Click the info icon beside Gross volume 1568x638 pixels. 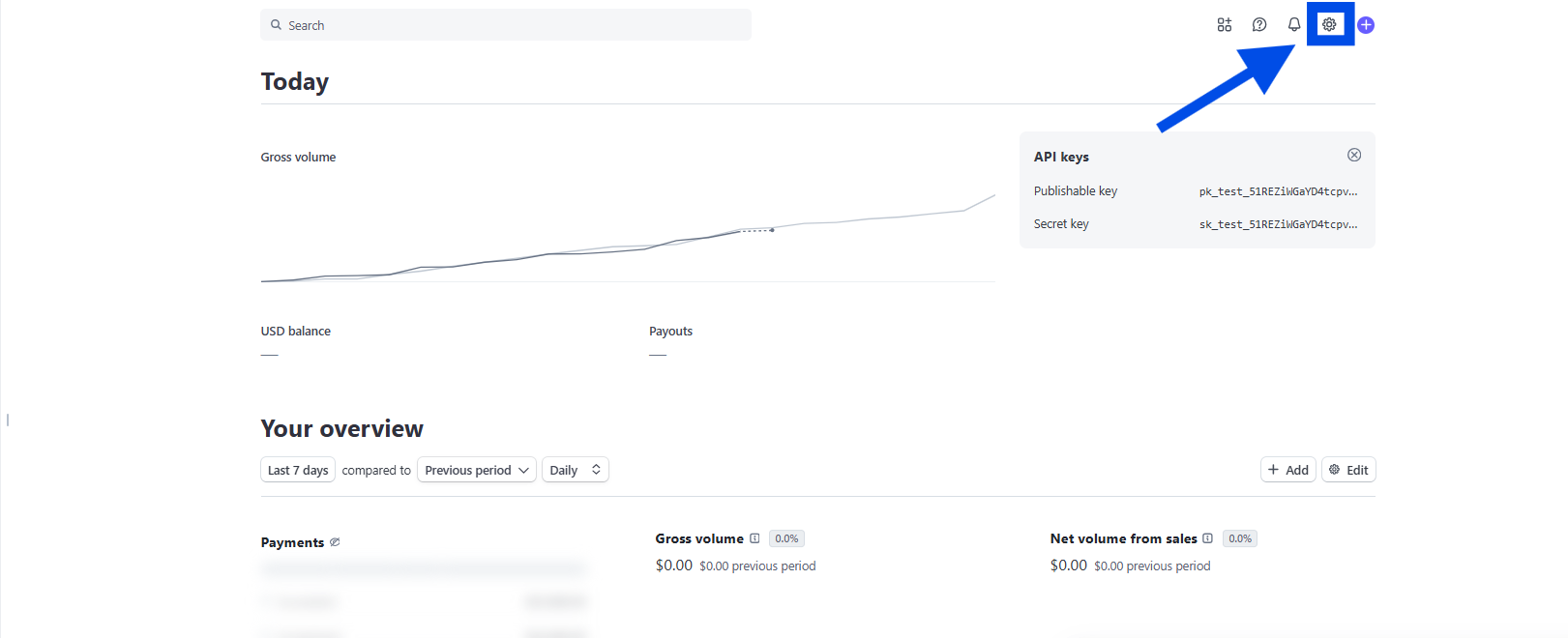pos(754,538)
